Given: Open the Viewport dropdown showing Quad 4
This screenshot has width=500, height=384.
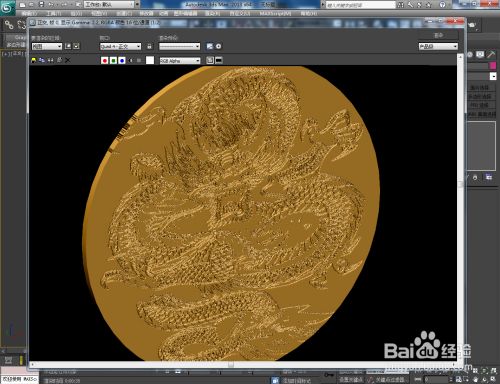Looking at the screenshot, I should (120, 46).
